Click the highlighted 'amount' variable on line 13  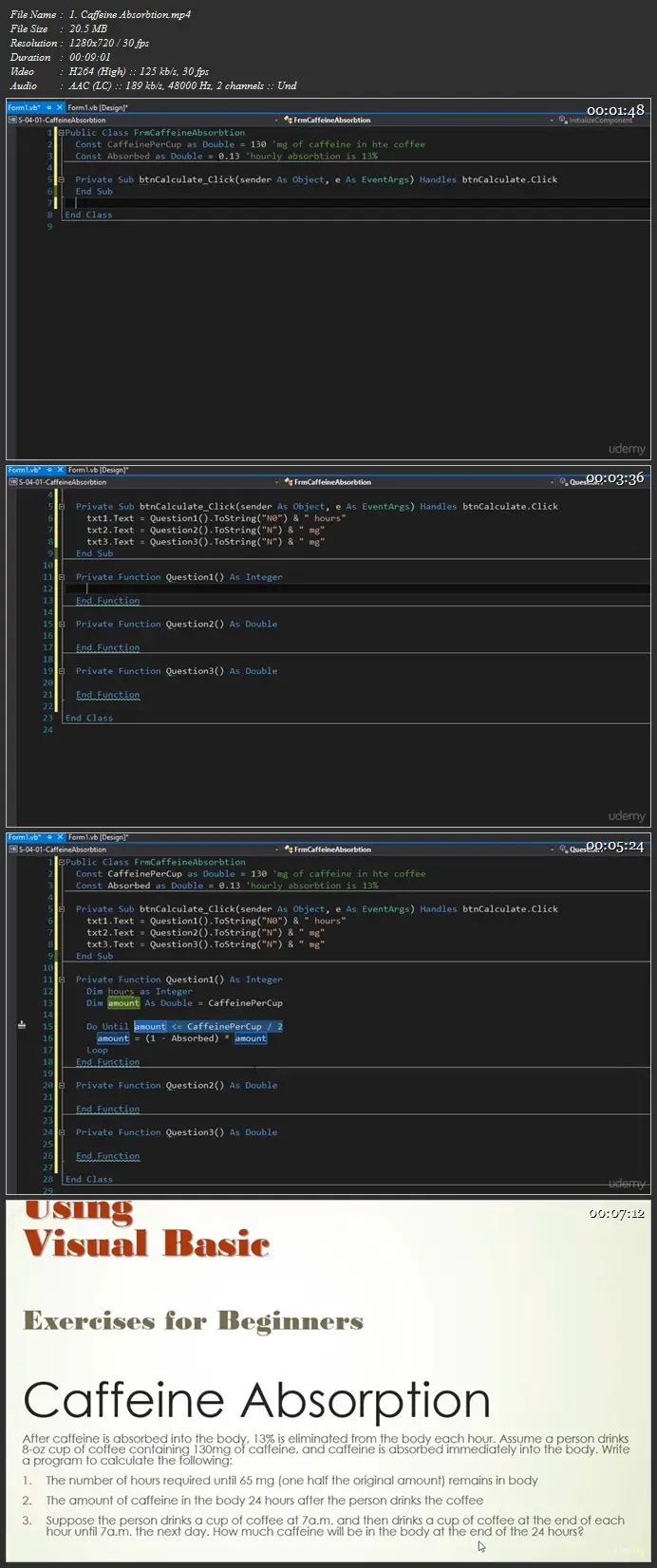123,1002
